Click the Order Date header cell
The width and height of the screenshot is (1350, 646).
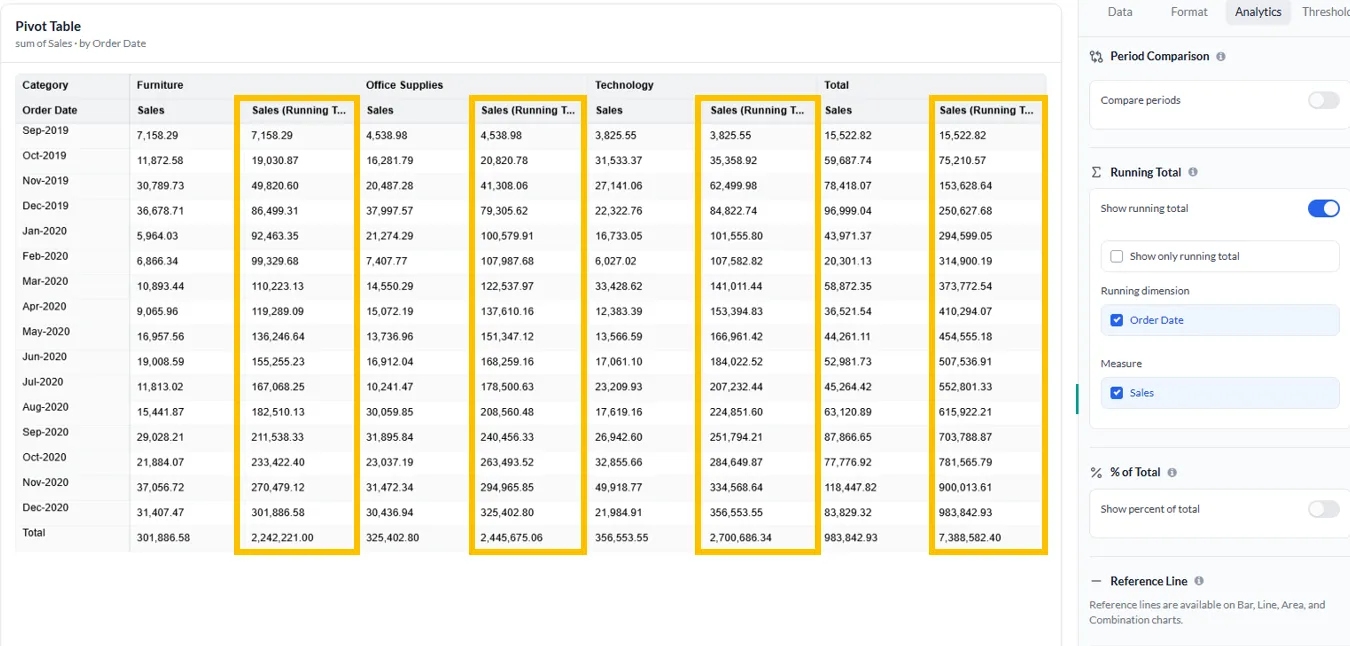coord(73,110)
